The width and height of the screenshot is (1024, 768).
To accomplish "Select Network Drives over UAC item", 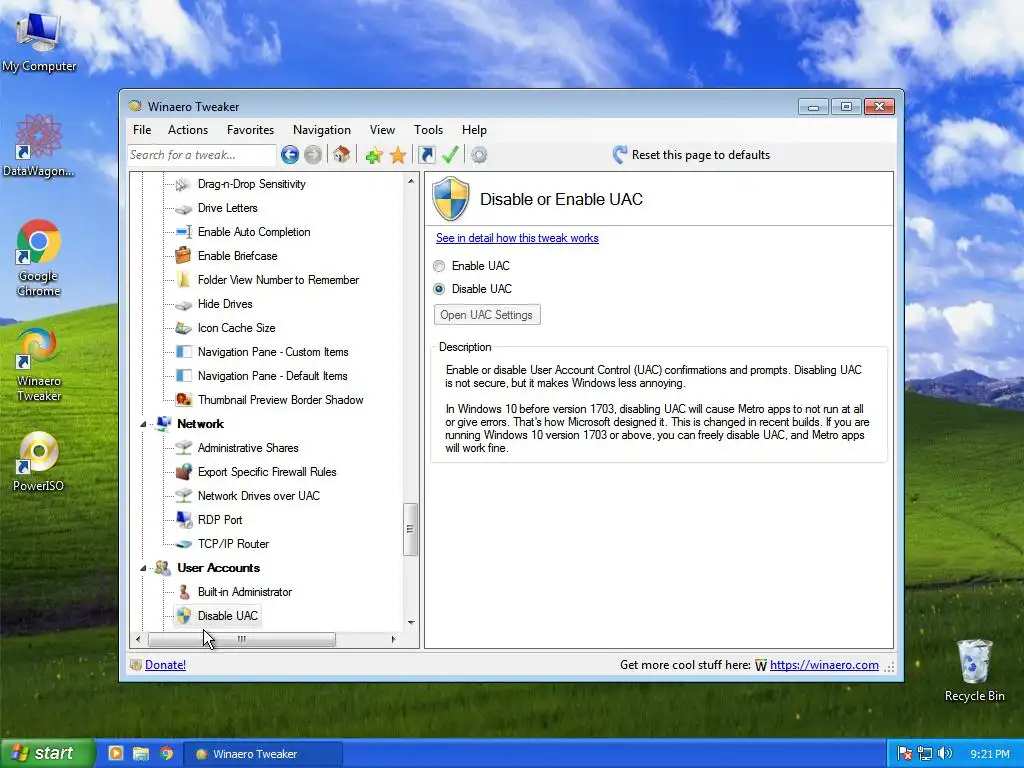I will (259, 496).
